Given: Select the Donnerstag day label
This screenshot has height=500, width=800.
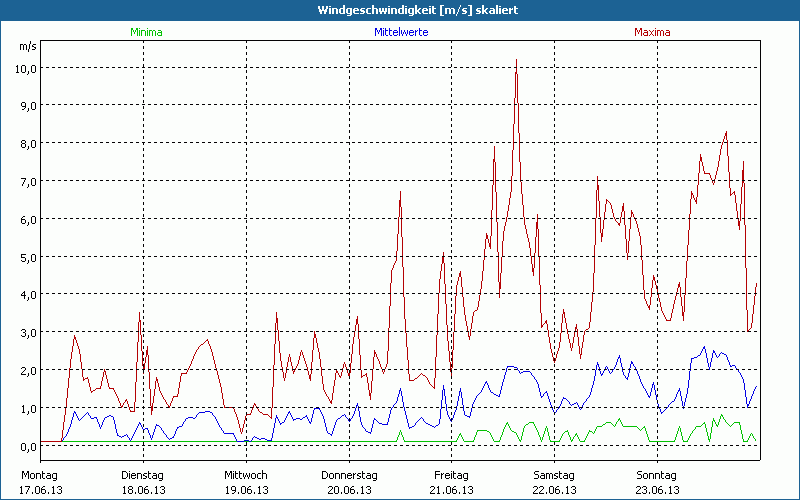Looking at the screenshot, I should pyautogui.click(x=349, y=474).
